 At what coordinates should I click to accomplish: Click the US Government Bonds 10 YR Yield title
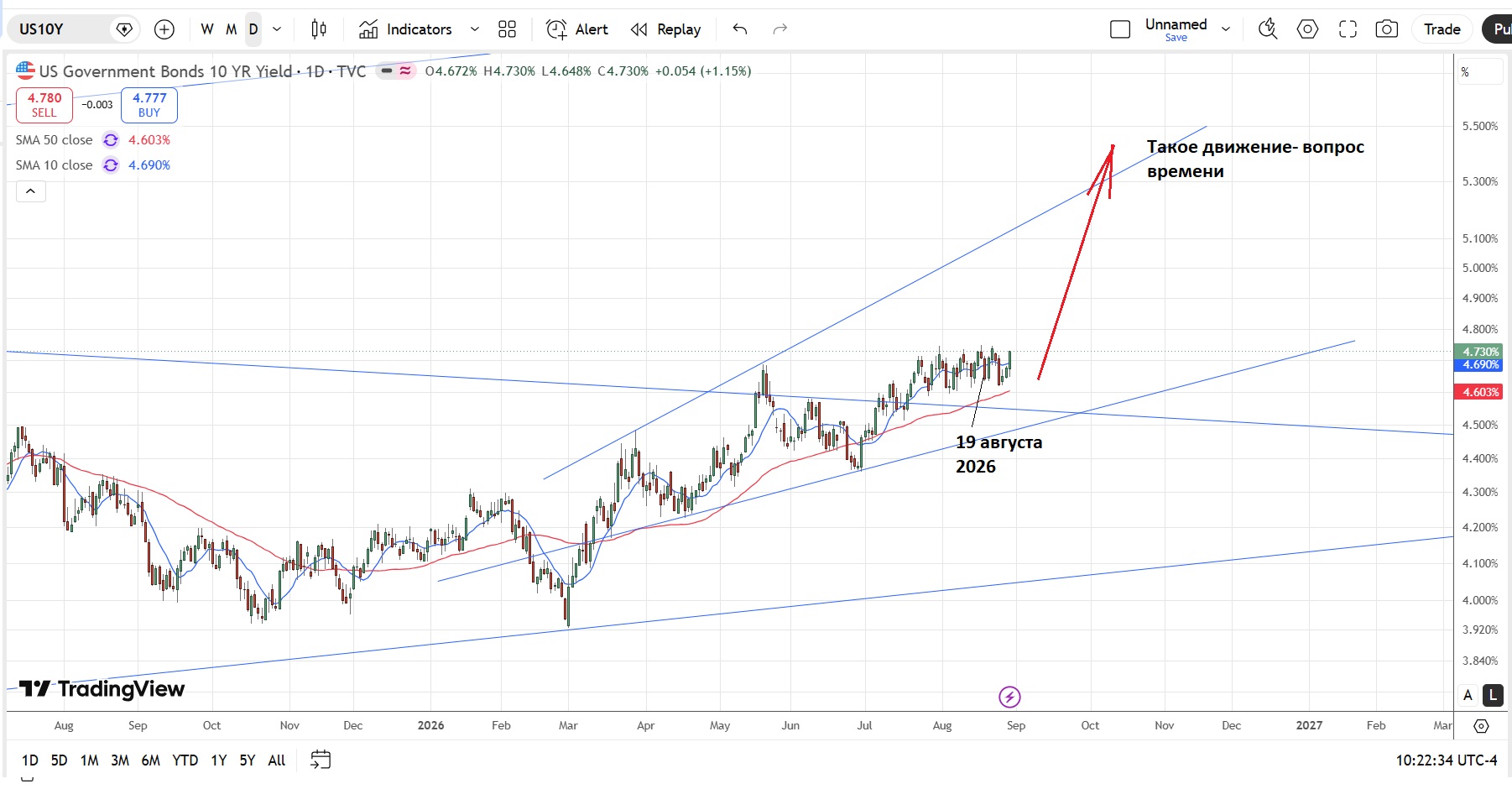(166, 71)
